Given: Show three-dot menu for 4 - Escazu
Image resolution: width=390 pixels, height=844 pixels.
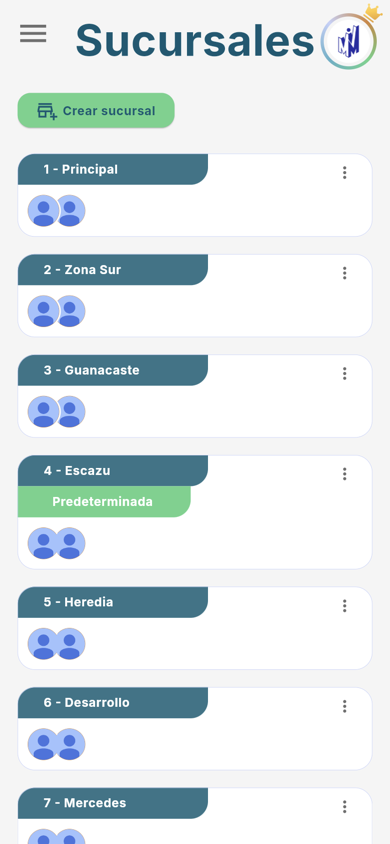Looking at the screenshot, I should click(x=344, y=474).
